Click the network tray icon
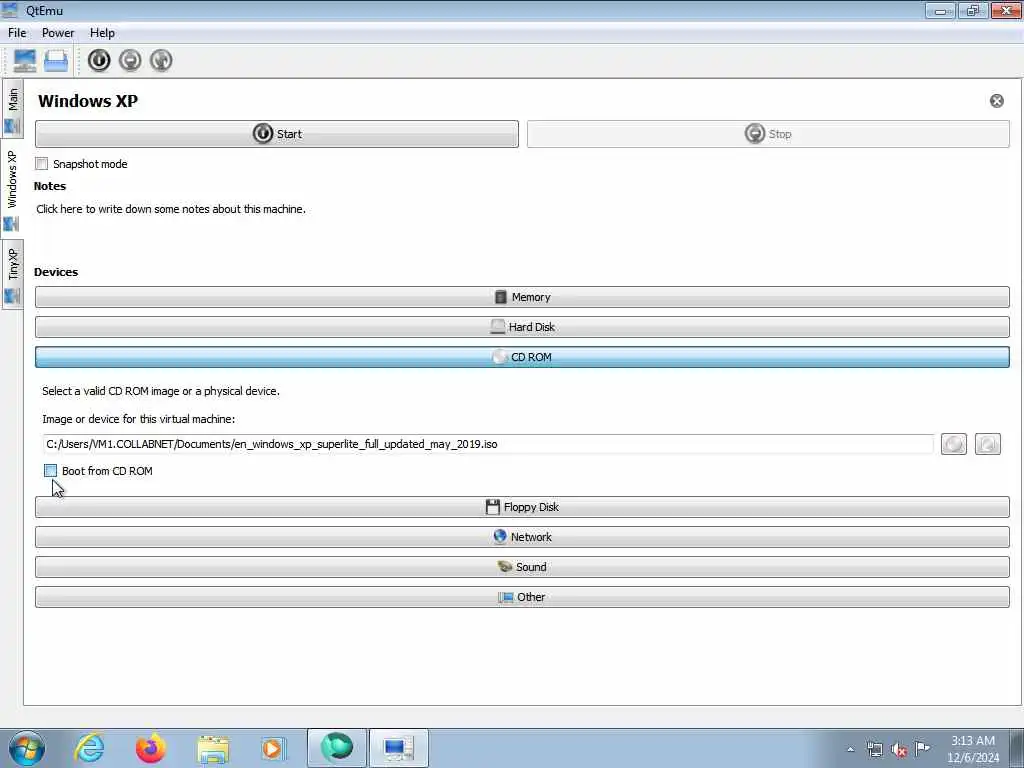The height and width of the screenshot is (768, 1024). [874, 750]
